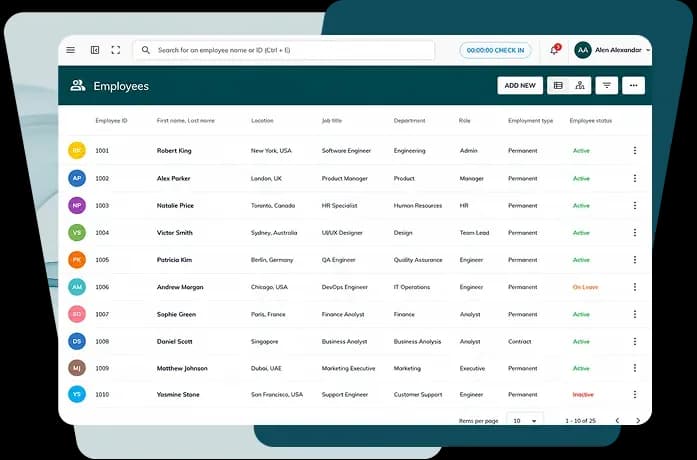
Task: Sort by Employee status column header
Action: (x=591, y=120)
